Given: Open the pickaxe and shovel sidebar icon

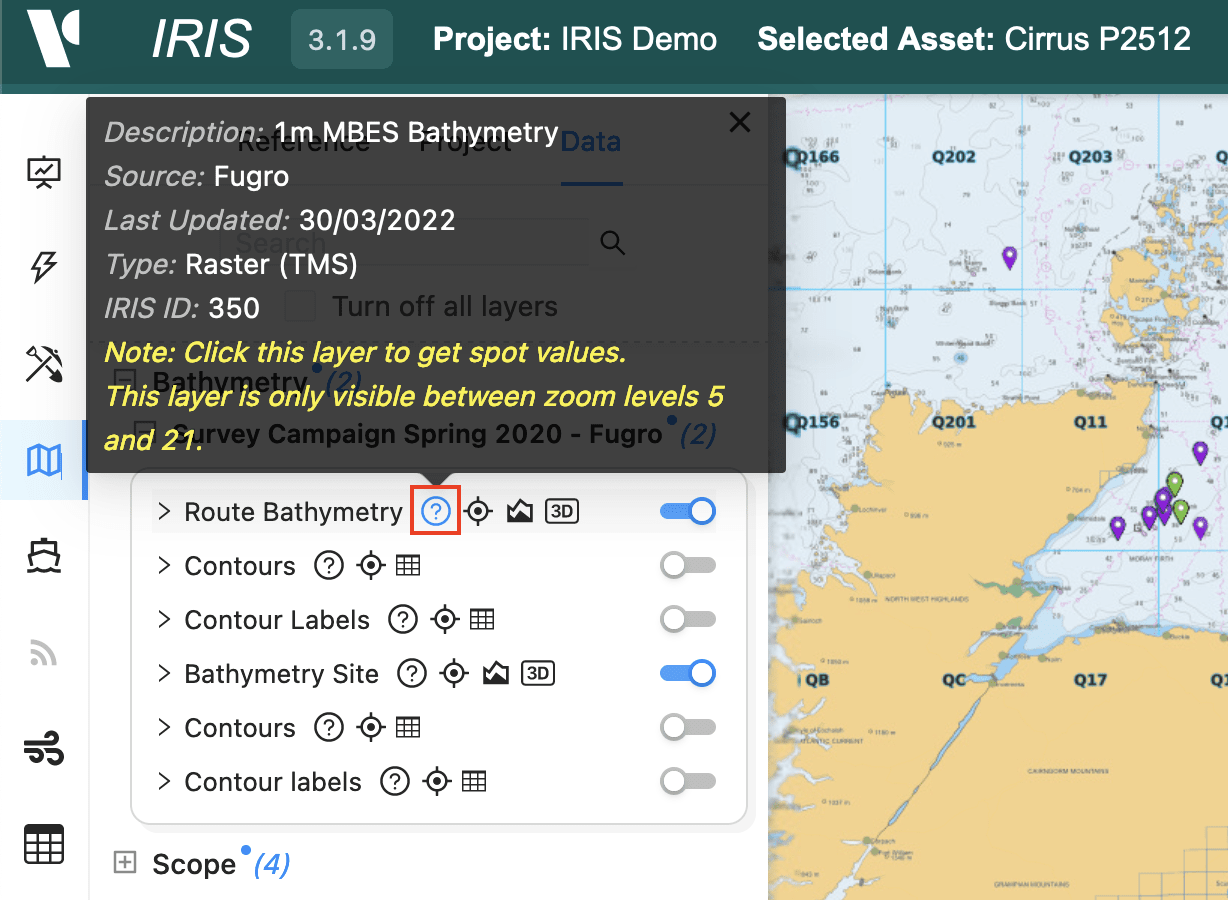Looking at the screenshot, I should tap(44, 364).
